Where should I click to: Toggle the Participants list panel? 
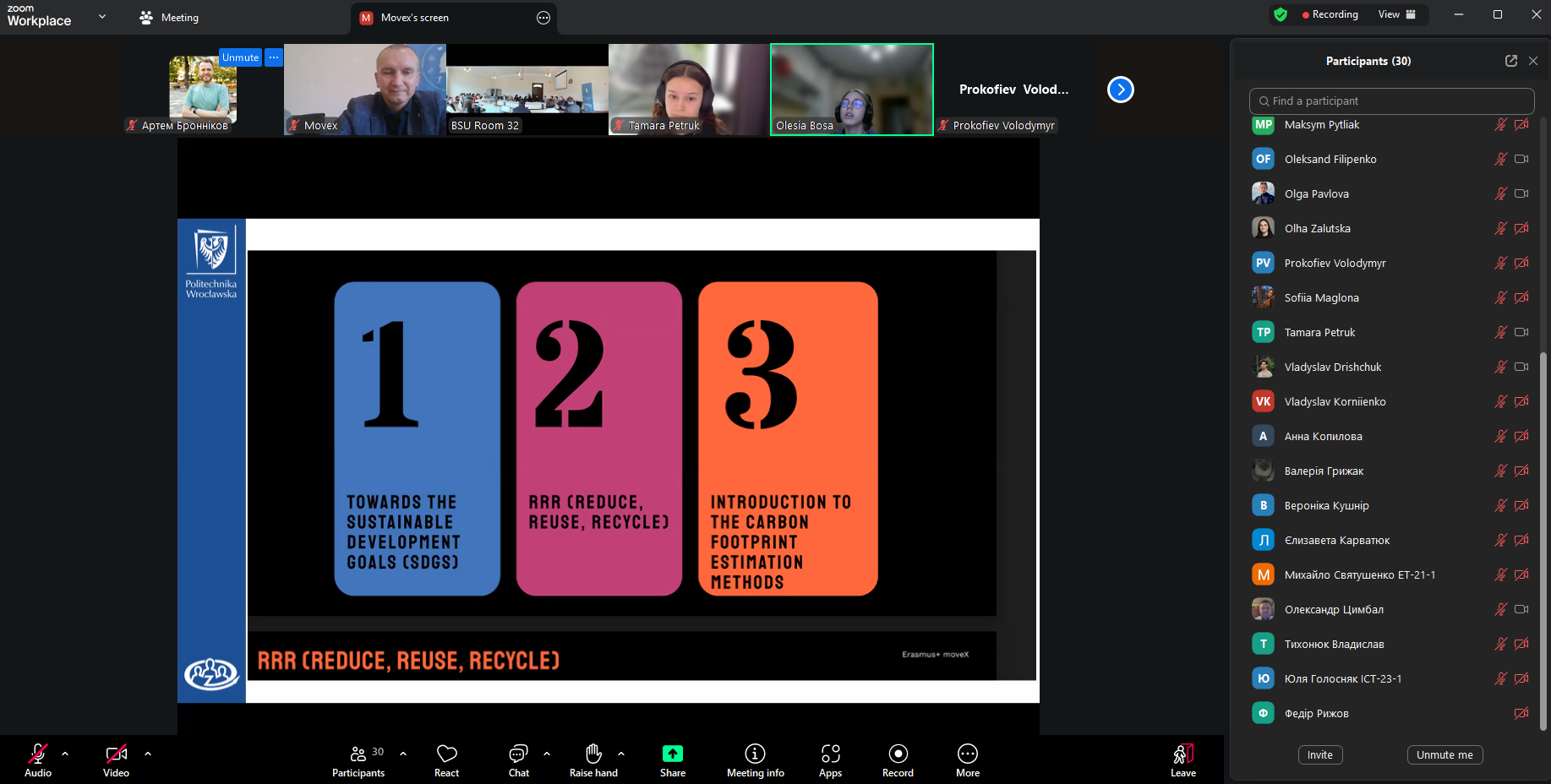point(358,759)
